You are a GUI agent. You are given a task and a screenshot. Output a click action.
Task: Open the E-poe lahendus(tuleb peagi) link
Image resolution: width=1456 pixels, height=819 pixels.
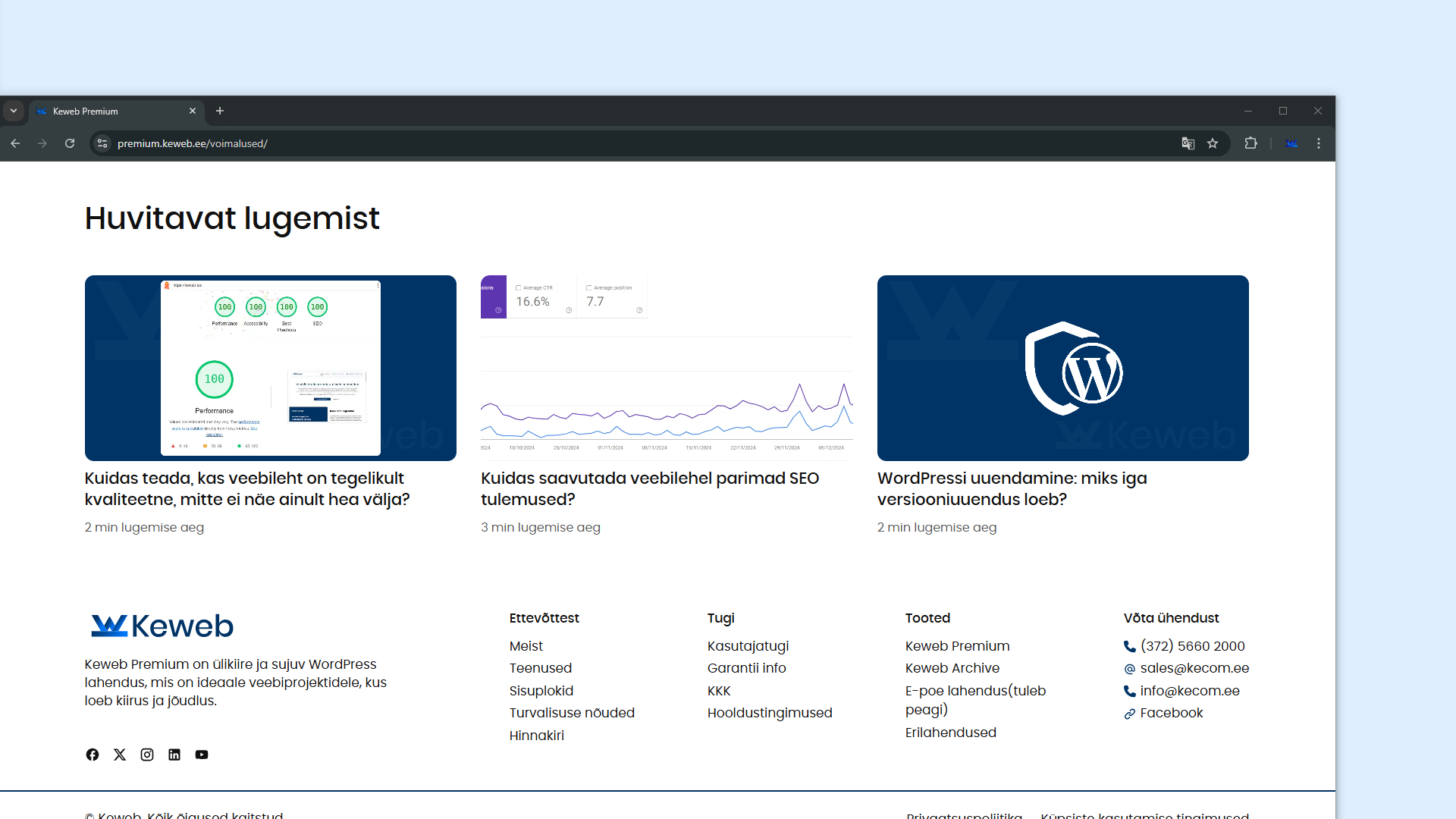pos(976,700)
